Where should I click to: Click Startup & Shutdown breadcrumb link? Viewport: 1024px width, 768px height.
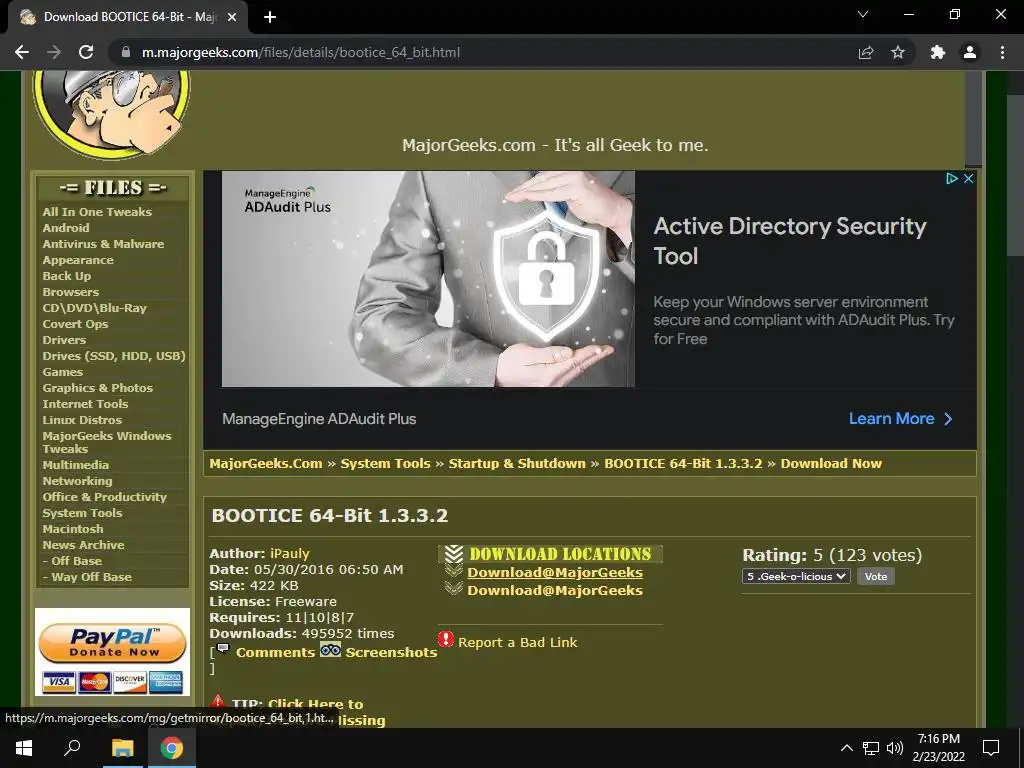coord(517,463)
